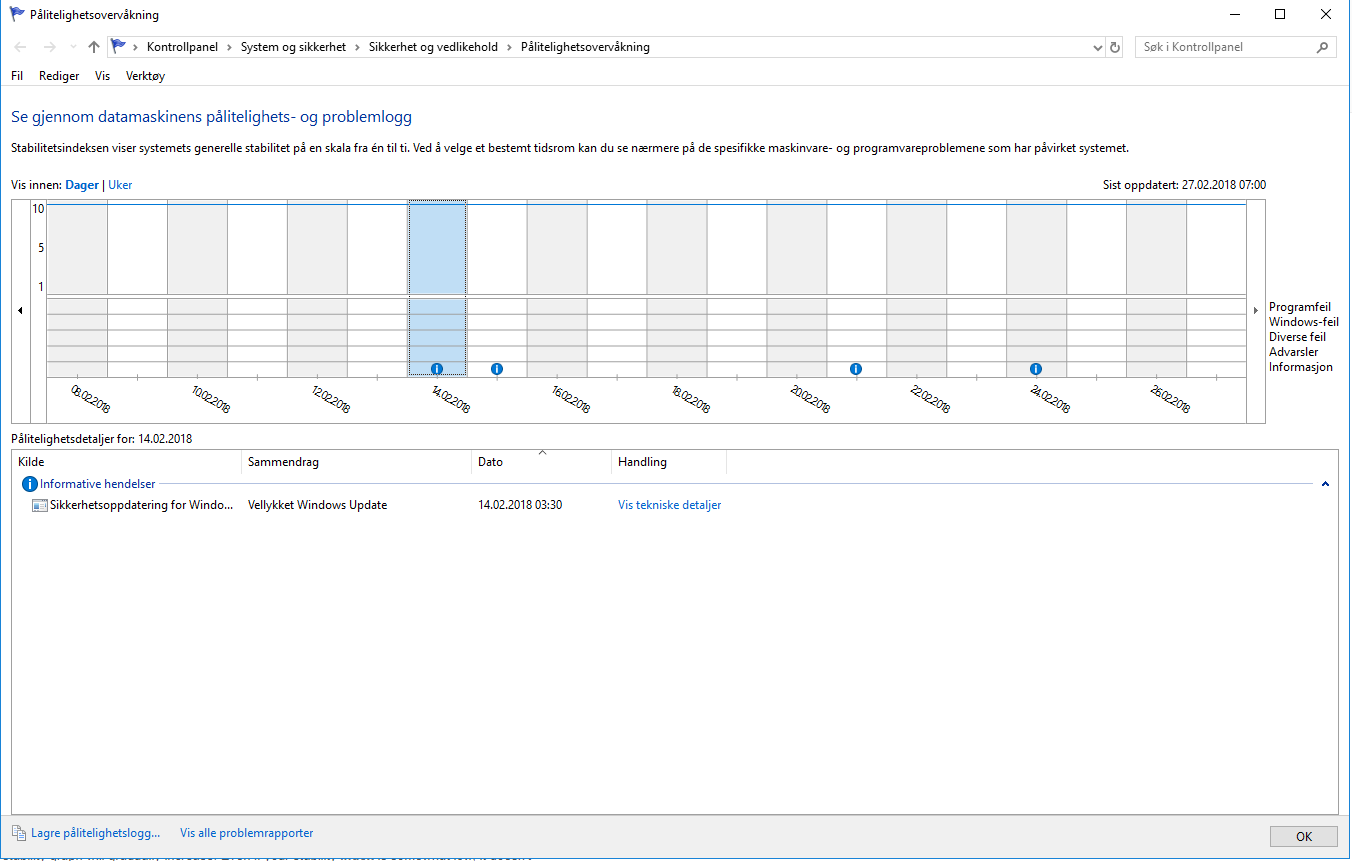Select the 08.02.2018 date label
The width and height of the screenshot is (1352, 861).
pos(90,400)
